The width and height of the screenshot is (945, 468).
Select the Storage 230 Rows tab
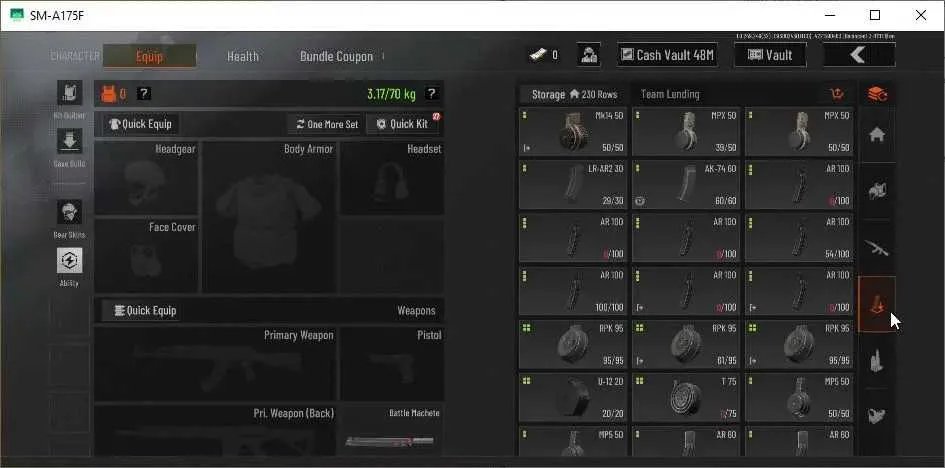point(574,94)
